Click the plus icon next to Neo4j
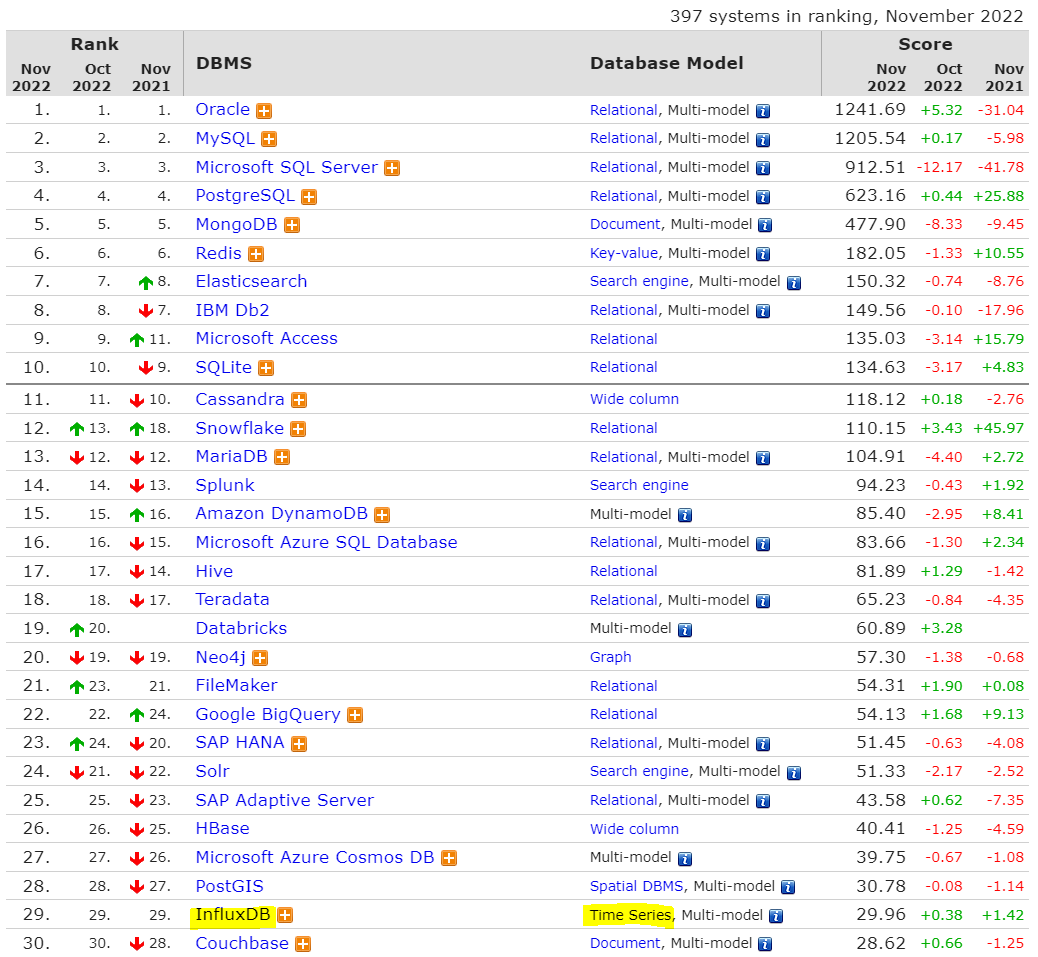 coord(260,659)
